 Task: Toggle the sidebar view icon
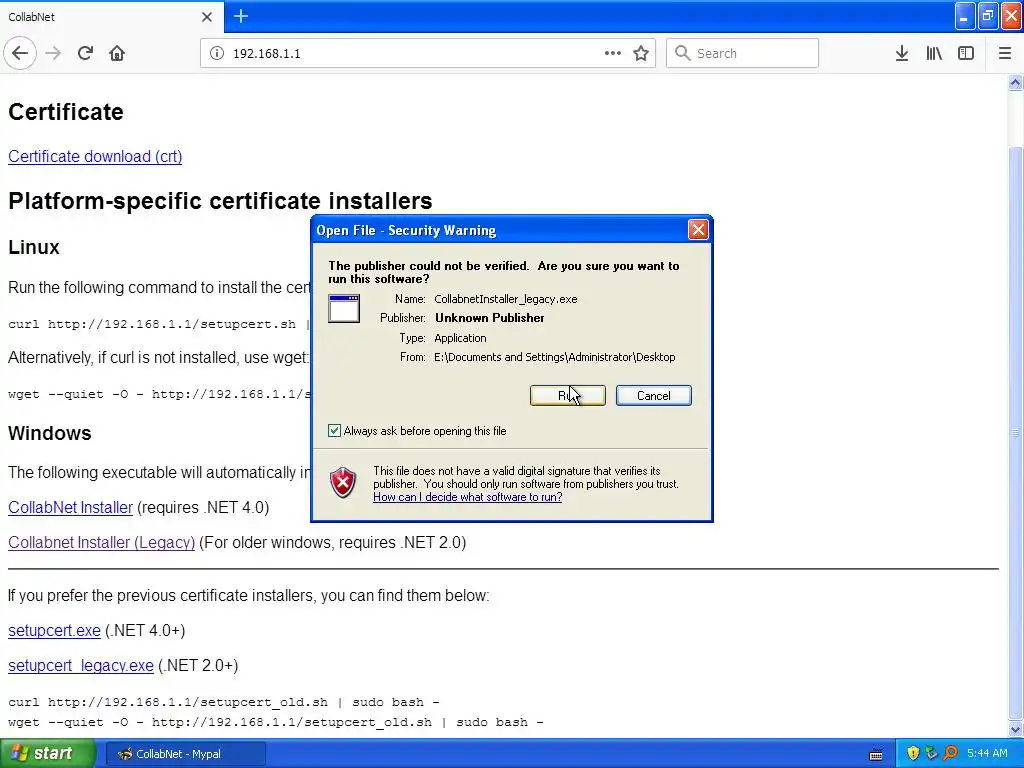[x=966, y=53]
